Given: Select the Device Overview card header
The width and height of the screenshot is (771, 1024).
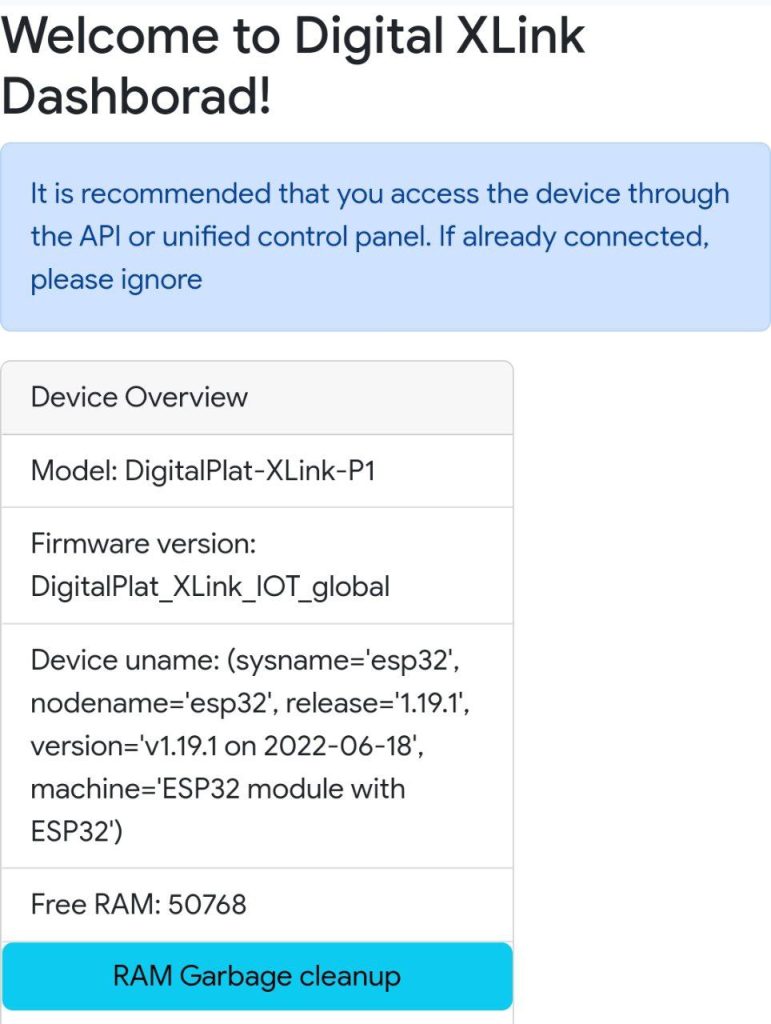Looking at the screenshot, I should click(140, 397).
